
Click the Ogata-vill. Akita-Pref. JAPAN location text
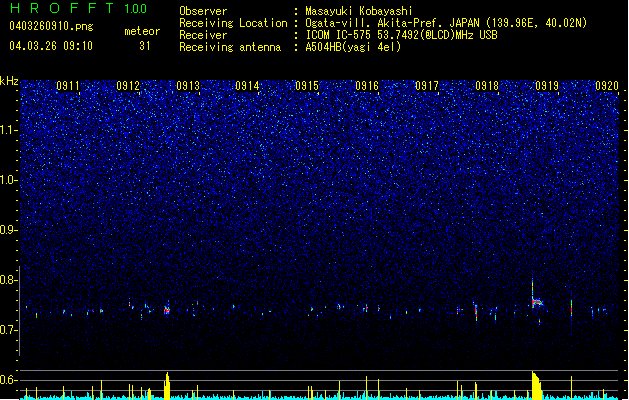pyautogui.click(x=393, y=23)
